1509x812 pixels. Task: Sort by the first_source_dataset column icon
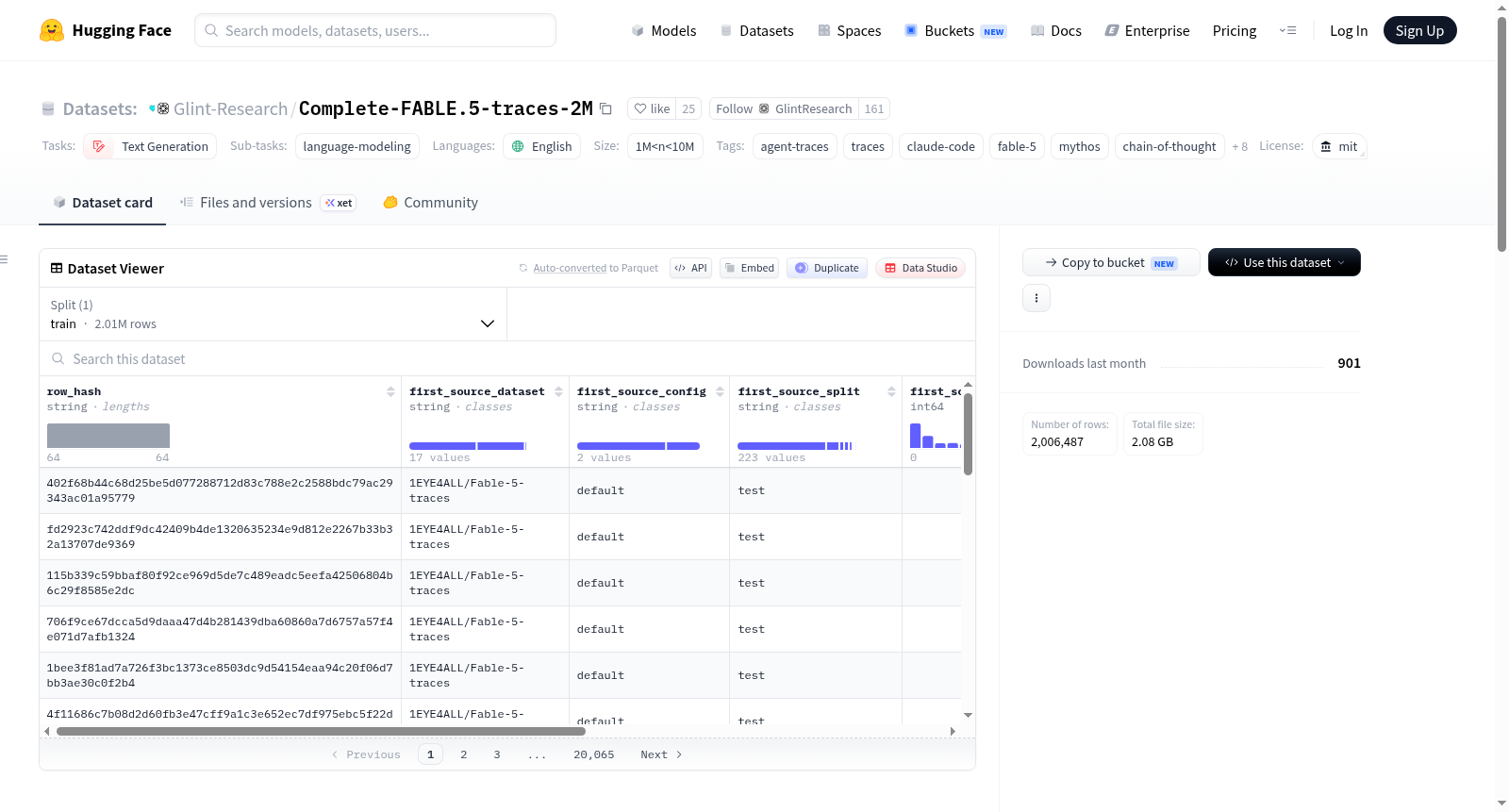(558, 391)
